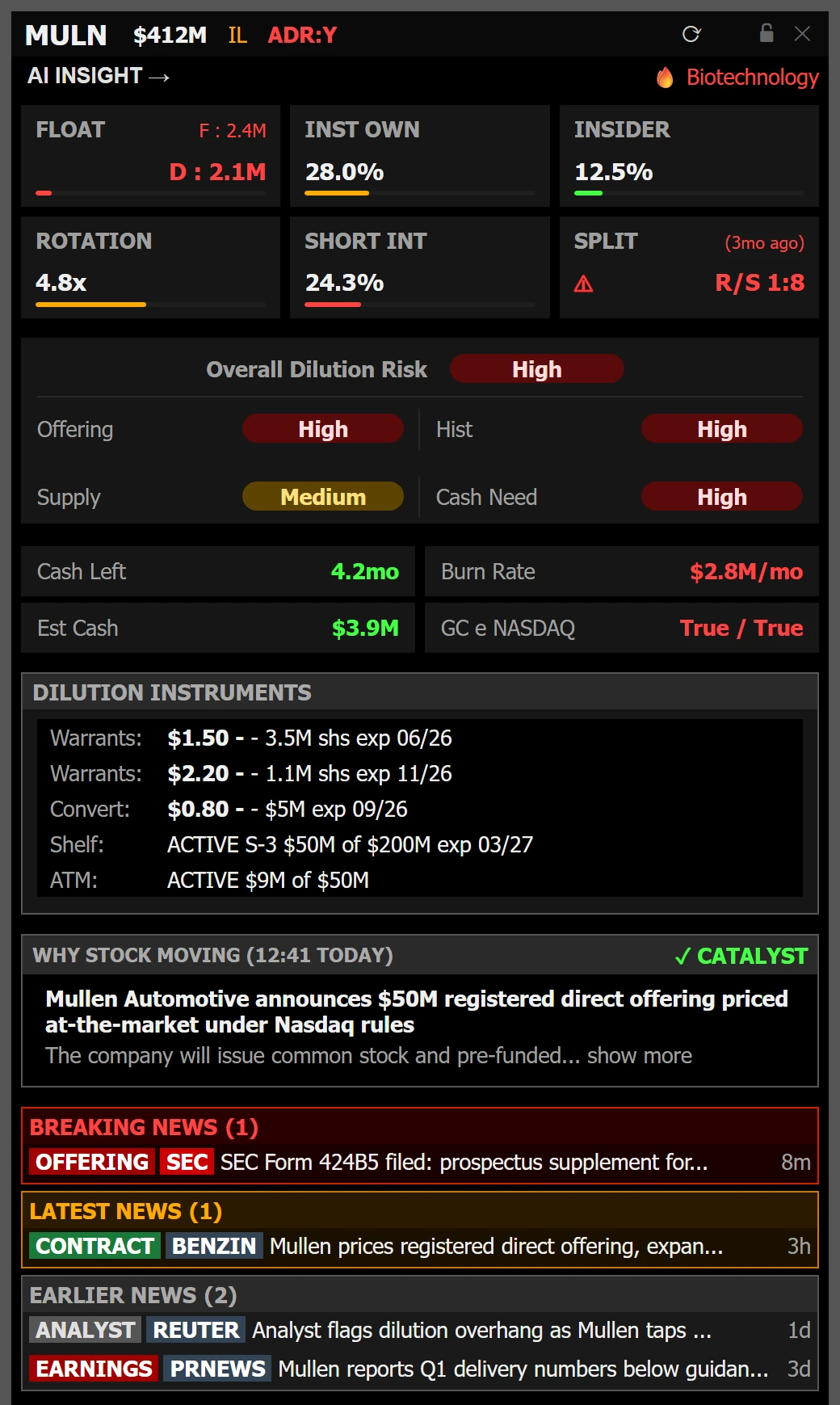
Task: Click the ADR:Y label
Action: click(302, 35)
